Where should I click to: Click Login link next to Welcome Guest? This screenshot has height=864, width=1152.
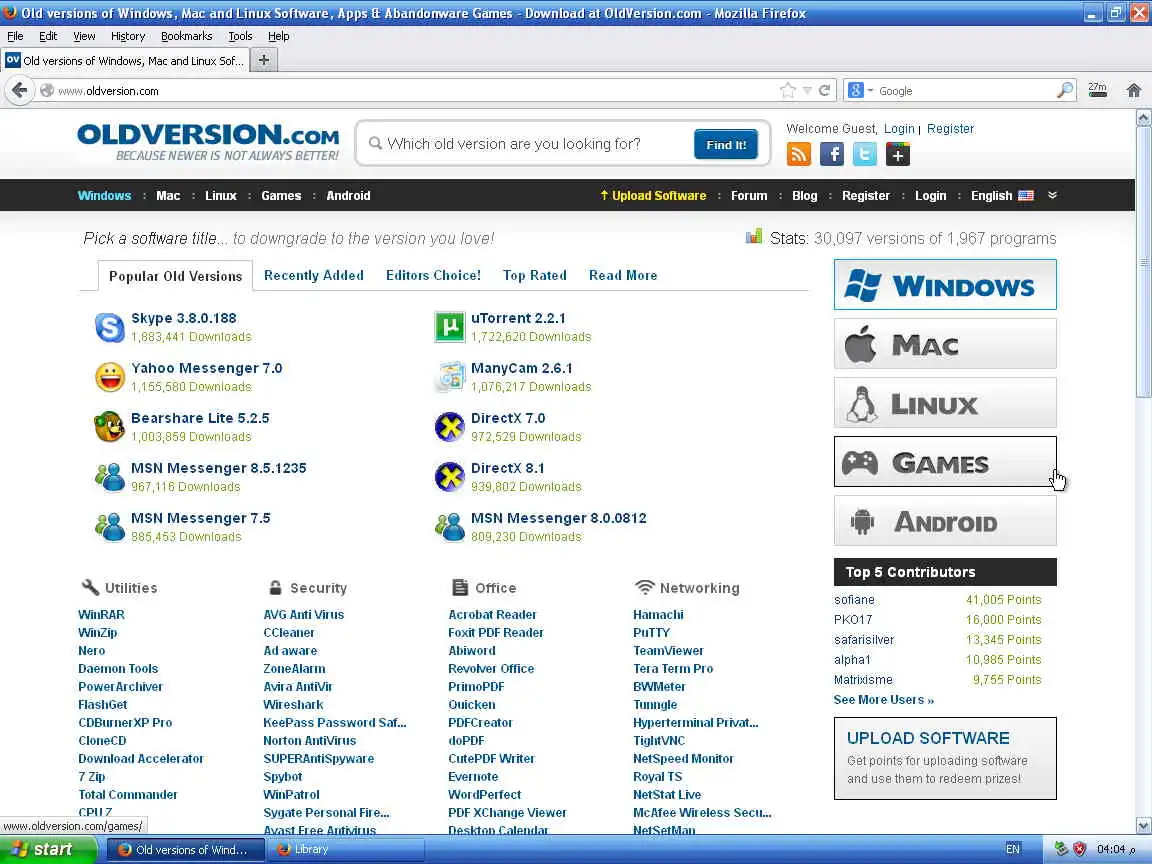899,129
